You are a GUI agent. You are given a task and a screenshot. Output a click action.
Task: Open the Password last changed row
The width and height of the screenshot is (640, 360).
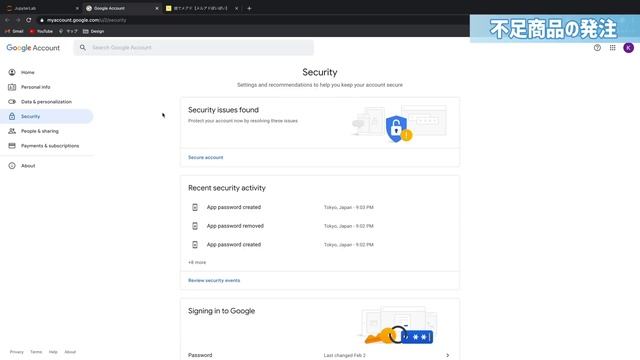coord(320,355)
